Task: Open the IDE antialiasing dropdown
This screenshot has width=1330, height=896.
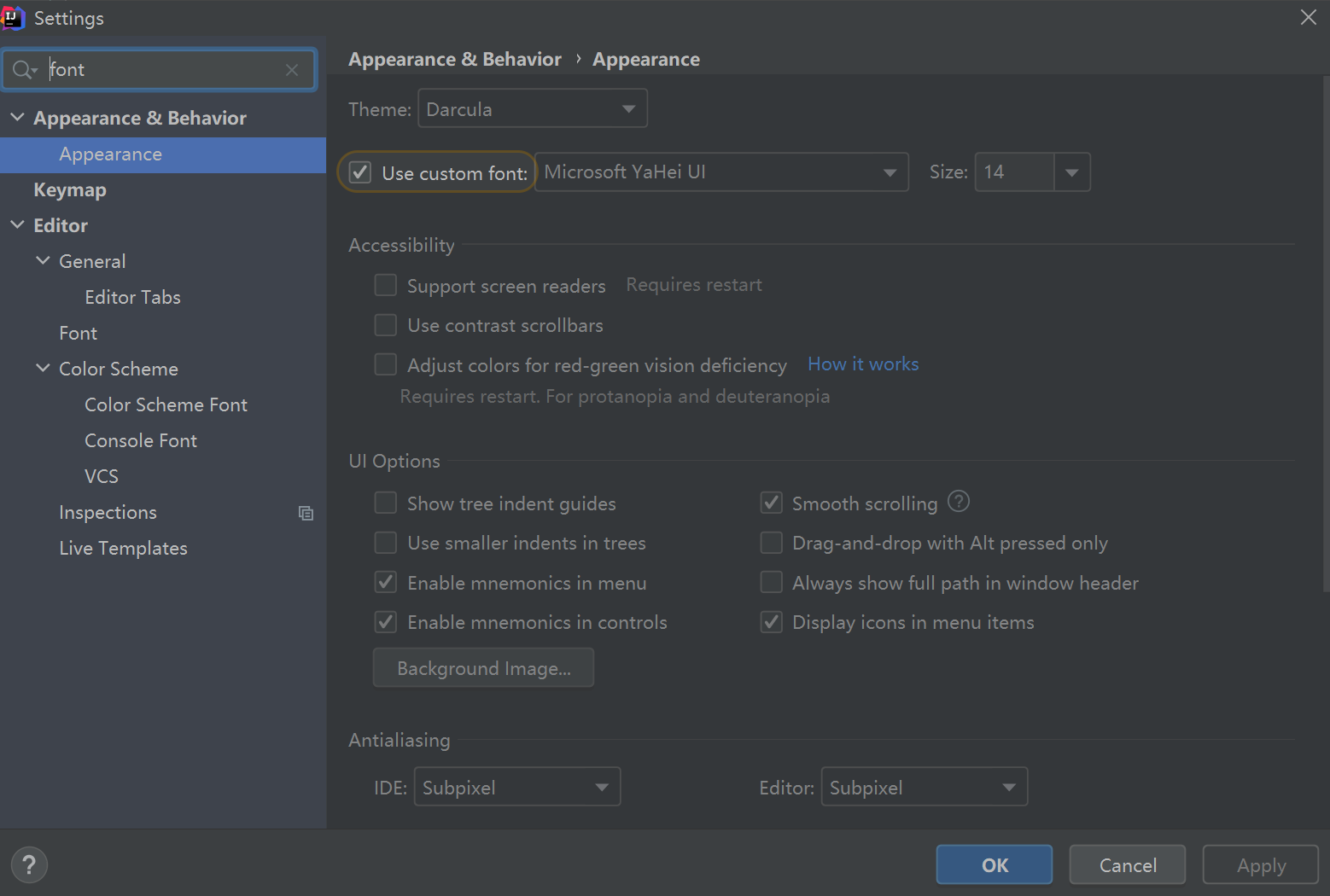Action: (517, 787)
